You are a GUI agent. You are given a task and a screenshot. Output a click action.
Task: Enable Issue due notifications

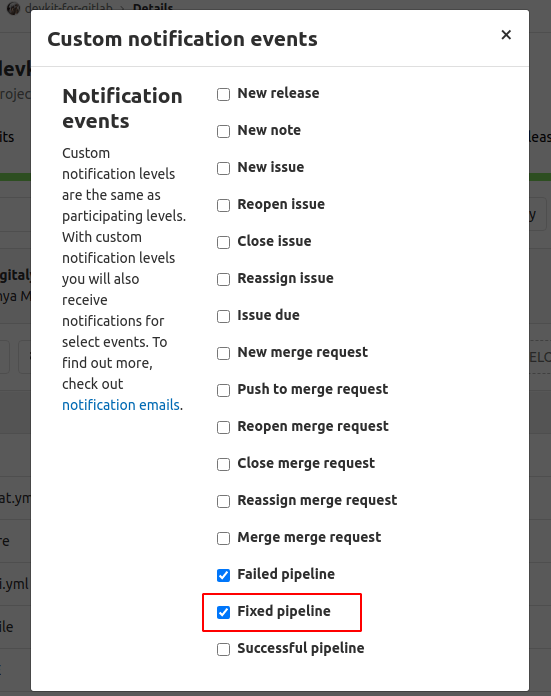pyautogui.click(x=223, y=316)
